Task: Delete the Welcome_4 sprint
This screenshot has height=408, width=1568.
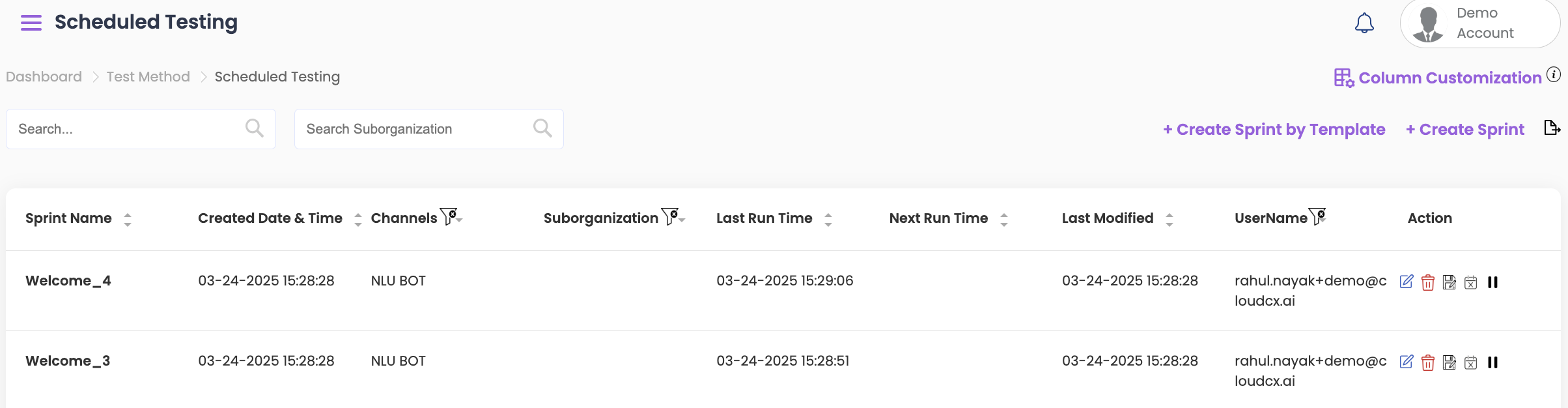Action: 1427,282
